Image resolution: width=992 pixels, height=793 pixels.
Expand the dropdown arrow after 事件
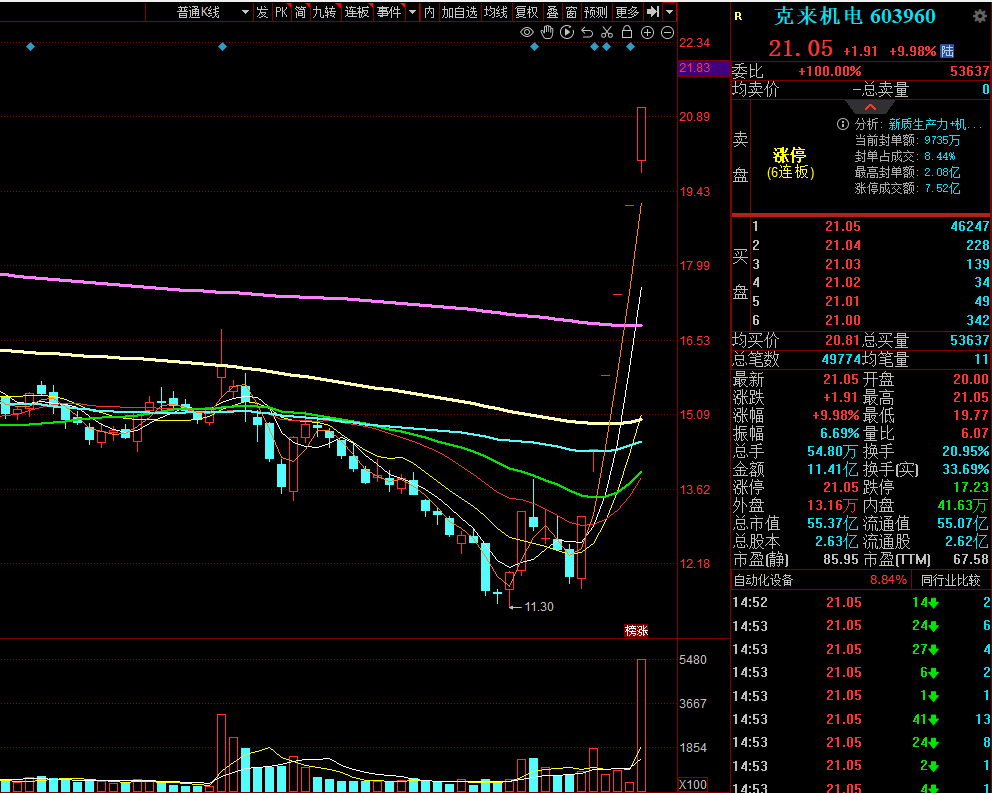point(411,13)
